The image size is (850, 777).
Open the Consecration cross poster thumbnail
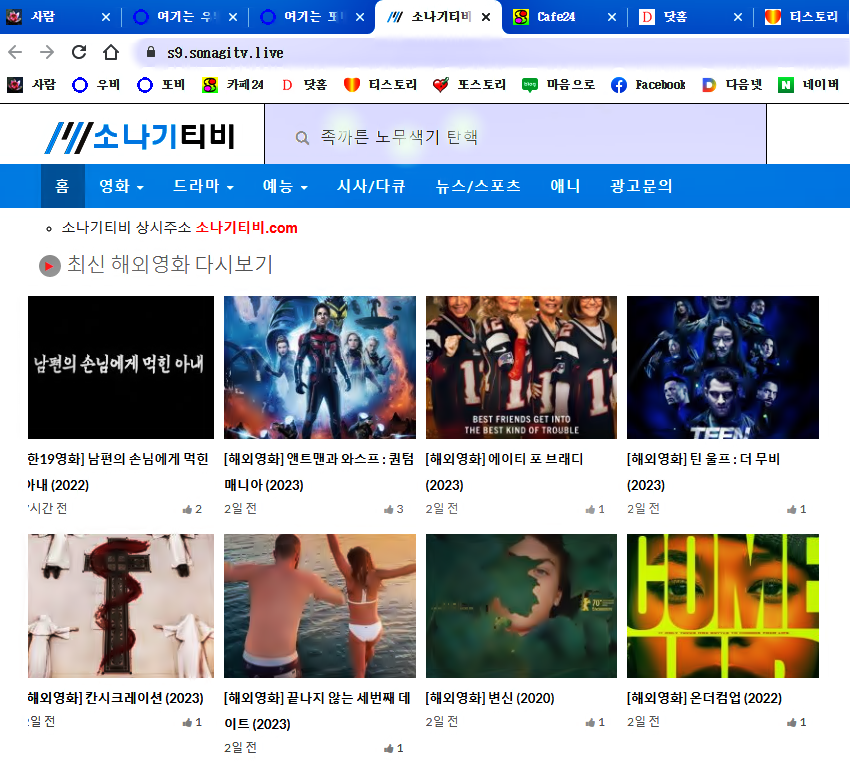tap(121, 606)
